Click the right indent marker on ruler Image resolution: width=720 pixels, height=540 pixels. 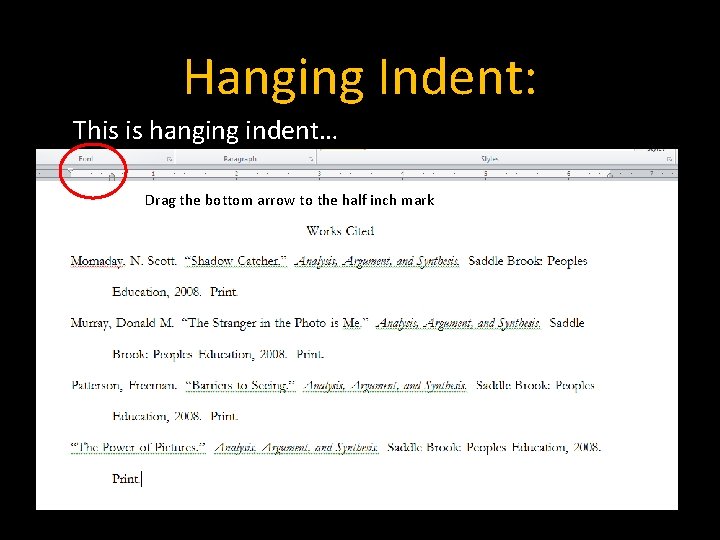click(610, 175)
